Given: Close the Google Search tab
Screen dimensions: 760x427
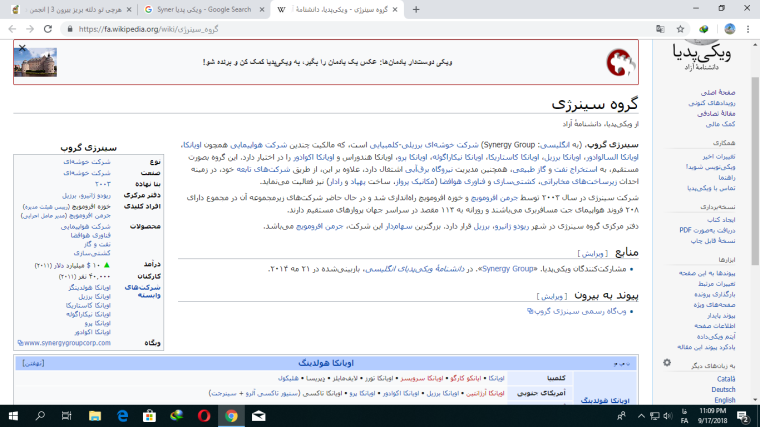Looking at the screenshot, I should (x=262, y=9).
